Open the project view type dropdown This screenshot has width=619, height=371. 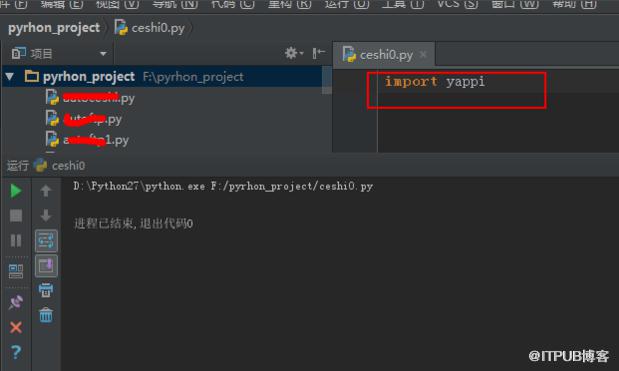103,53
